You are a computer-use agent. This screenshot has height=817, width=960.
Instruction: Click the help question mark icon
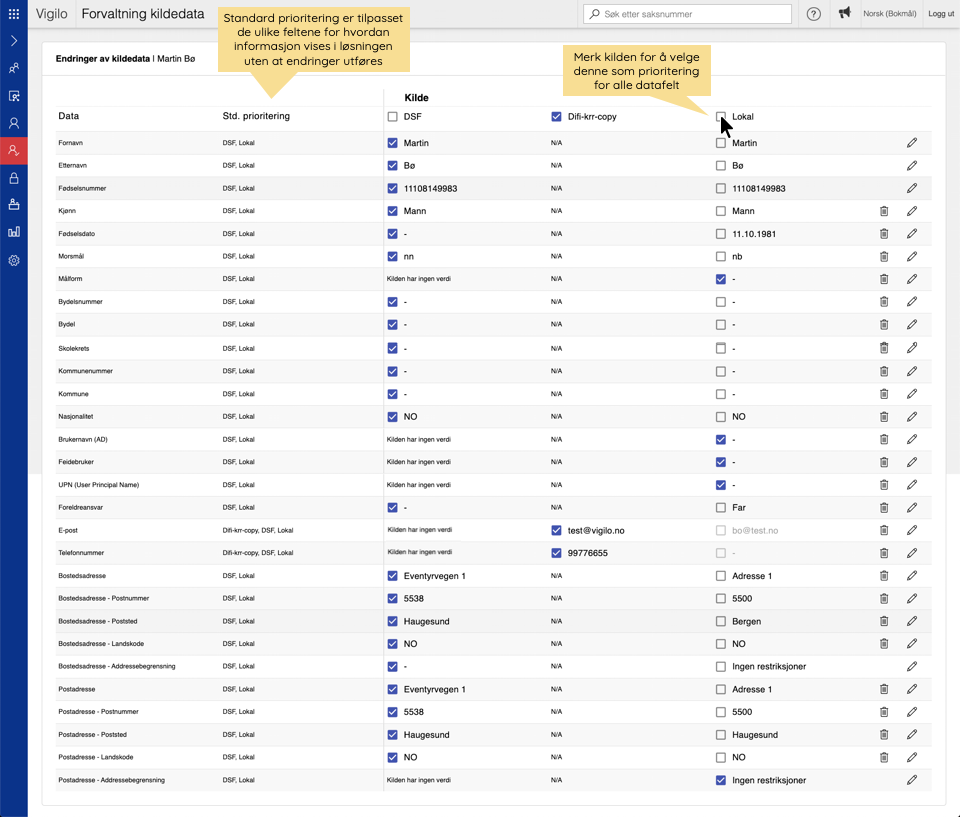[x=813, y=13]
